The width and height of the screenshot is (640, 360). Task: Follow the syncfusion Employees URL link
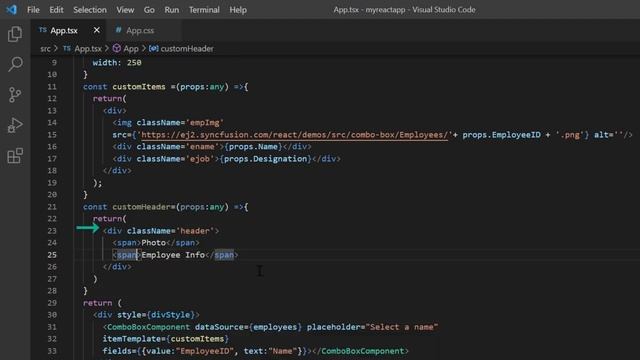coord(294,135)
